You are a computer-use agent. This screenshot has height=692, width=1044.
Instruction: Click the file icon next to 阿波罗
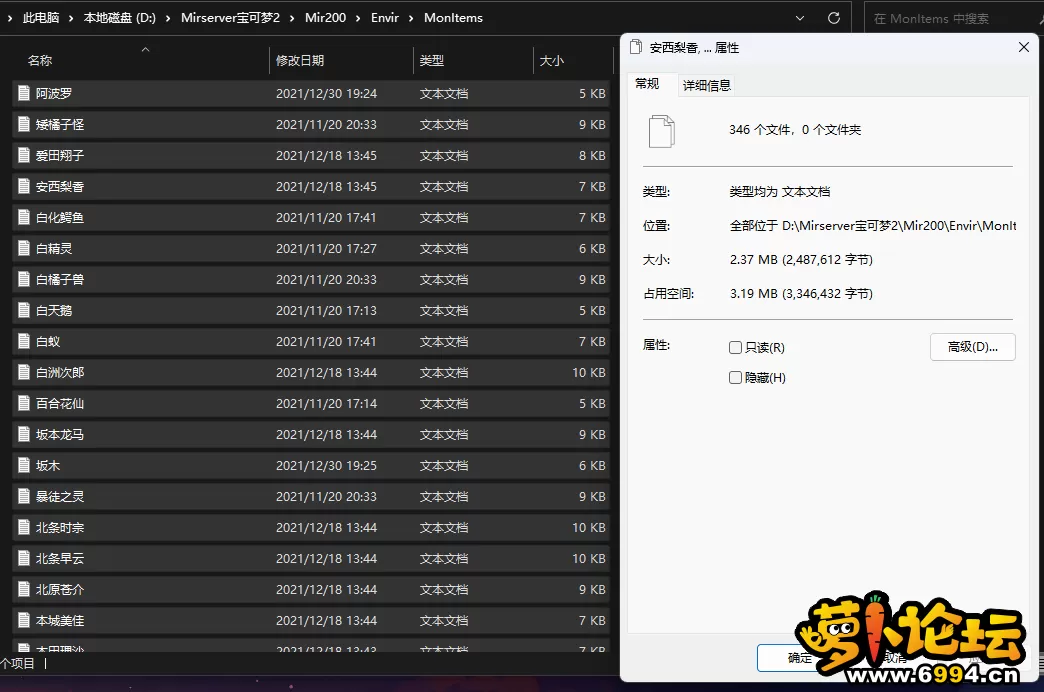pos(24,93)
